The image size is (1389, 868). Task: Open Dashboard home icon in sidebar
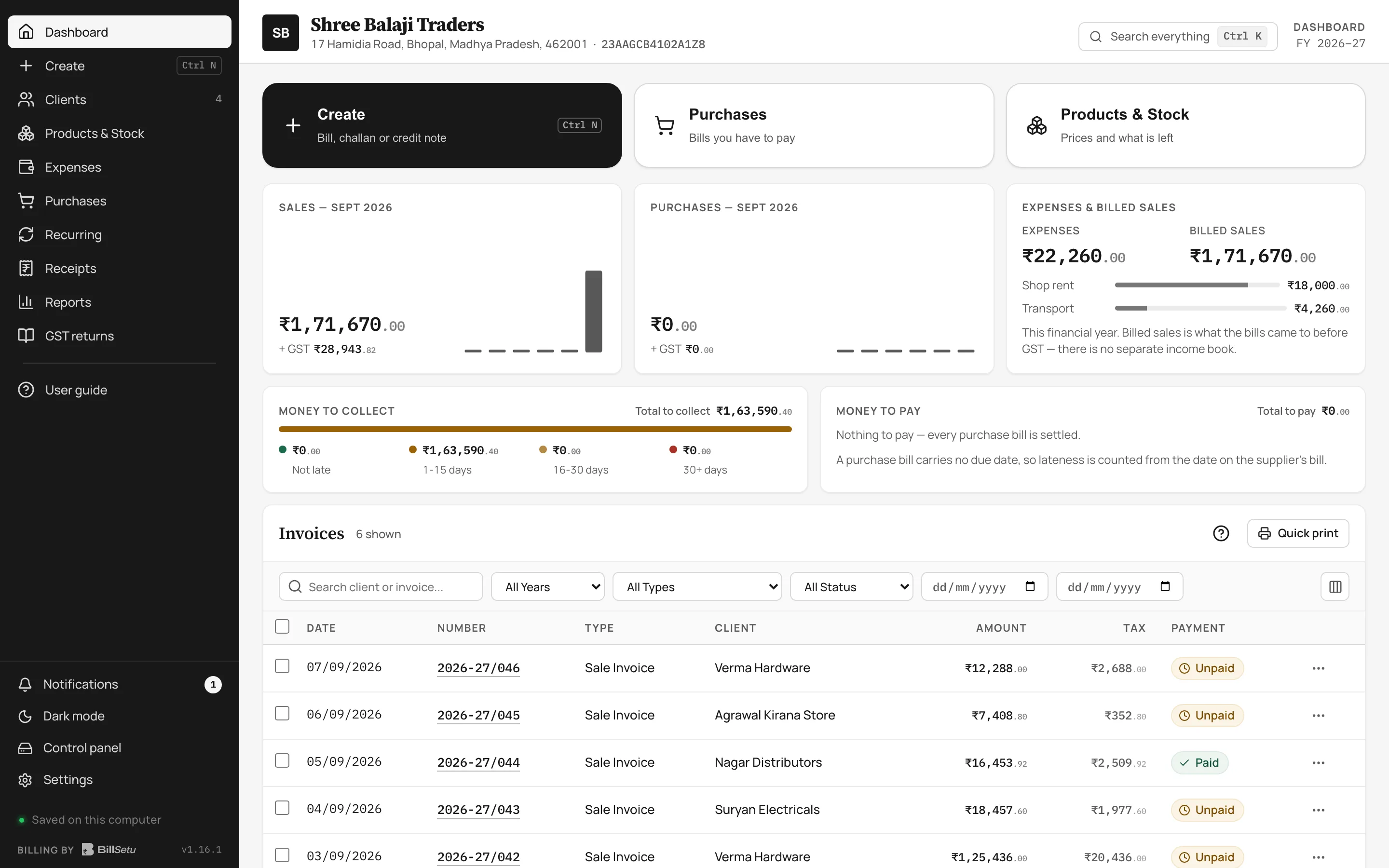click(26, 31)
